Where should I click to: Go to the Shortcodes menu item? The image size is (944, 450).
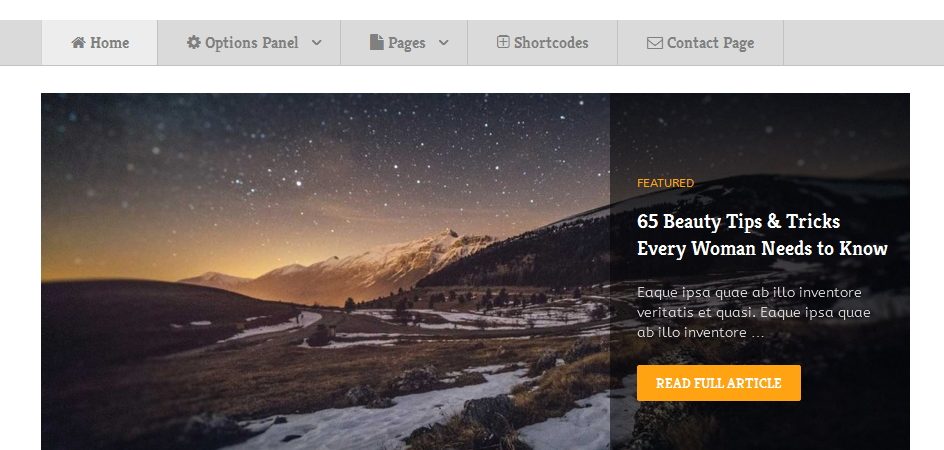pyautogui.click(x=542, y=43)
